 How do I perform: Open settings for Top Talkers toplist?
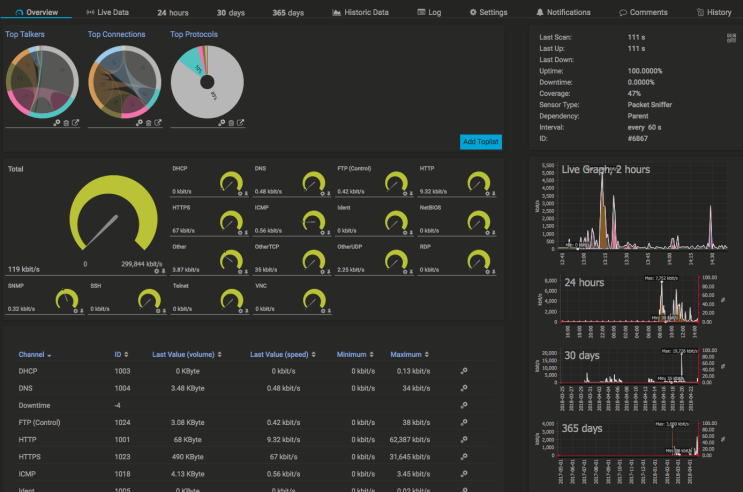[57, 123]
